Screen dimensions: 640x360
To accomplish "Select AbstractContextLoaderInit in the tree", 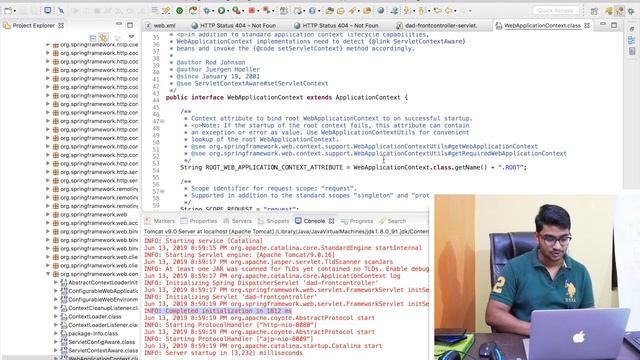I will point(103,282).
